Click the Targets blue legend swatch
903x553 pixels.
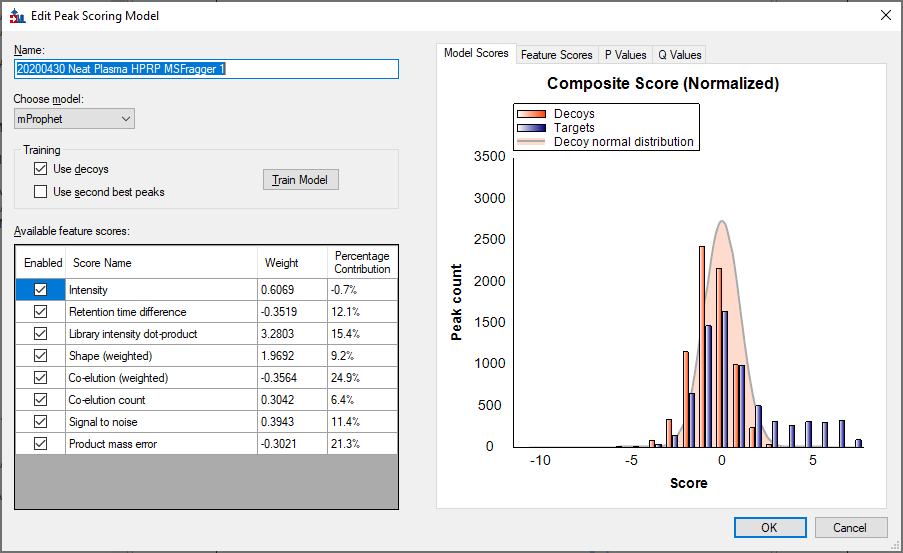531,128
